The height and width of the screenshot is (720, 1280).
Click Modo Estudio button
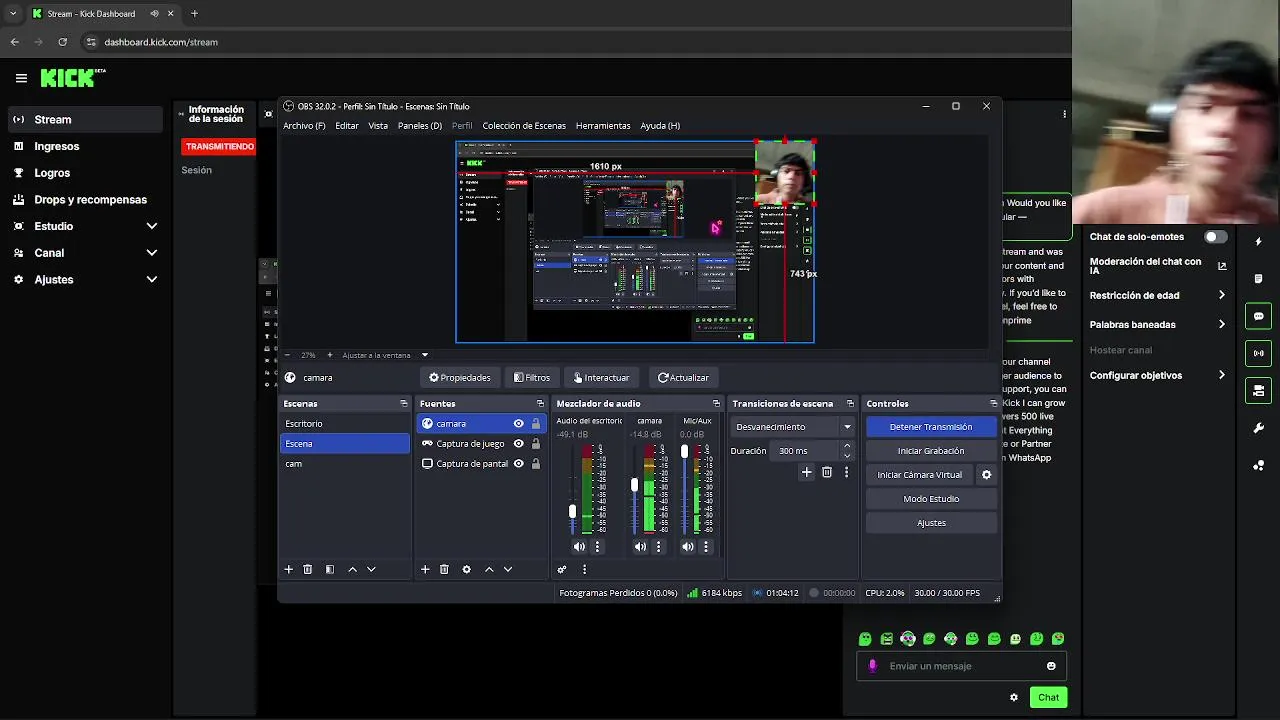pos(931,499)
